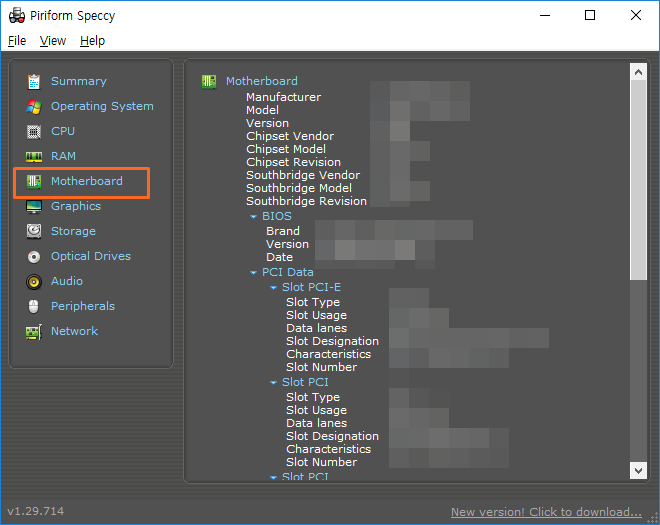The width and height of the screenshot is (660, 525).
Task: Select the Motherboard section label
Action: (x=87, y=181)
